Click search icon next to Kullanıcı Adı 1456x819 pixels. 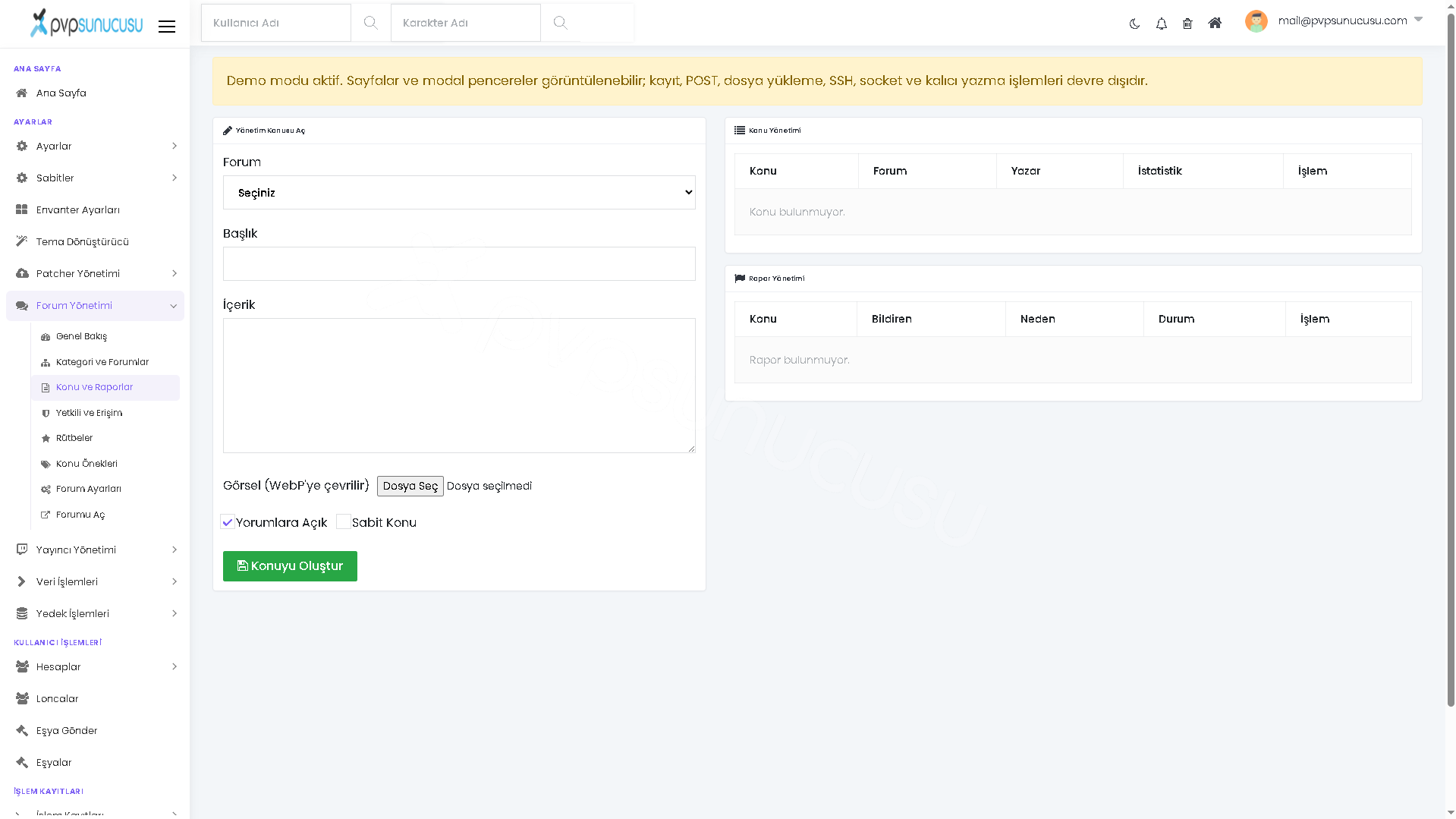(x=371, y=23)
